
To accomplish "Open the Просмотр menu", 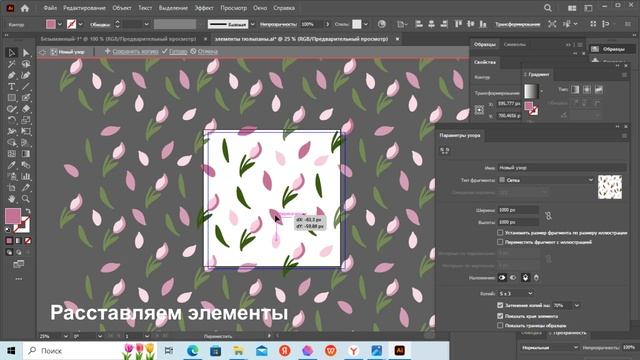I will [233, 8].
